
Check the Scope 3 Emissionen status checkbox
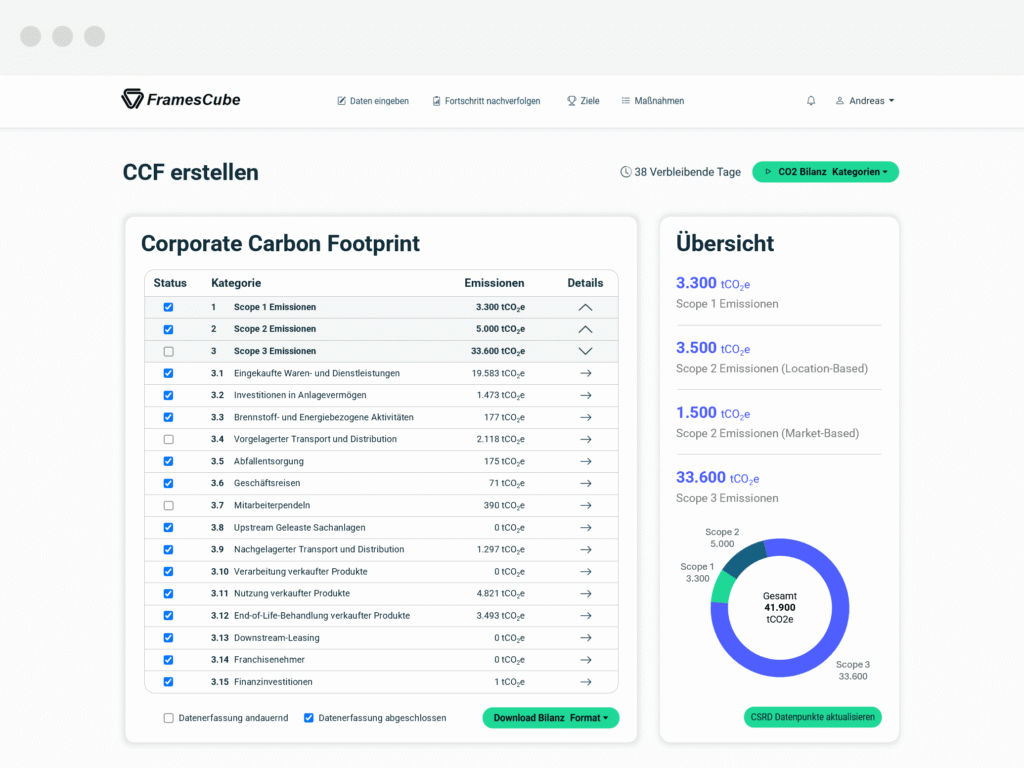[x=168, y=351]
